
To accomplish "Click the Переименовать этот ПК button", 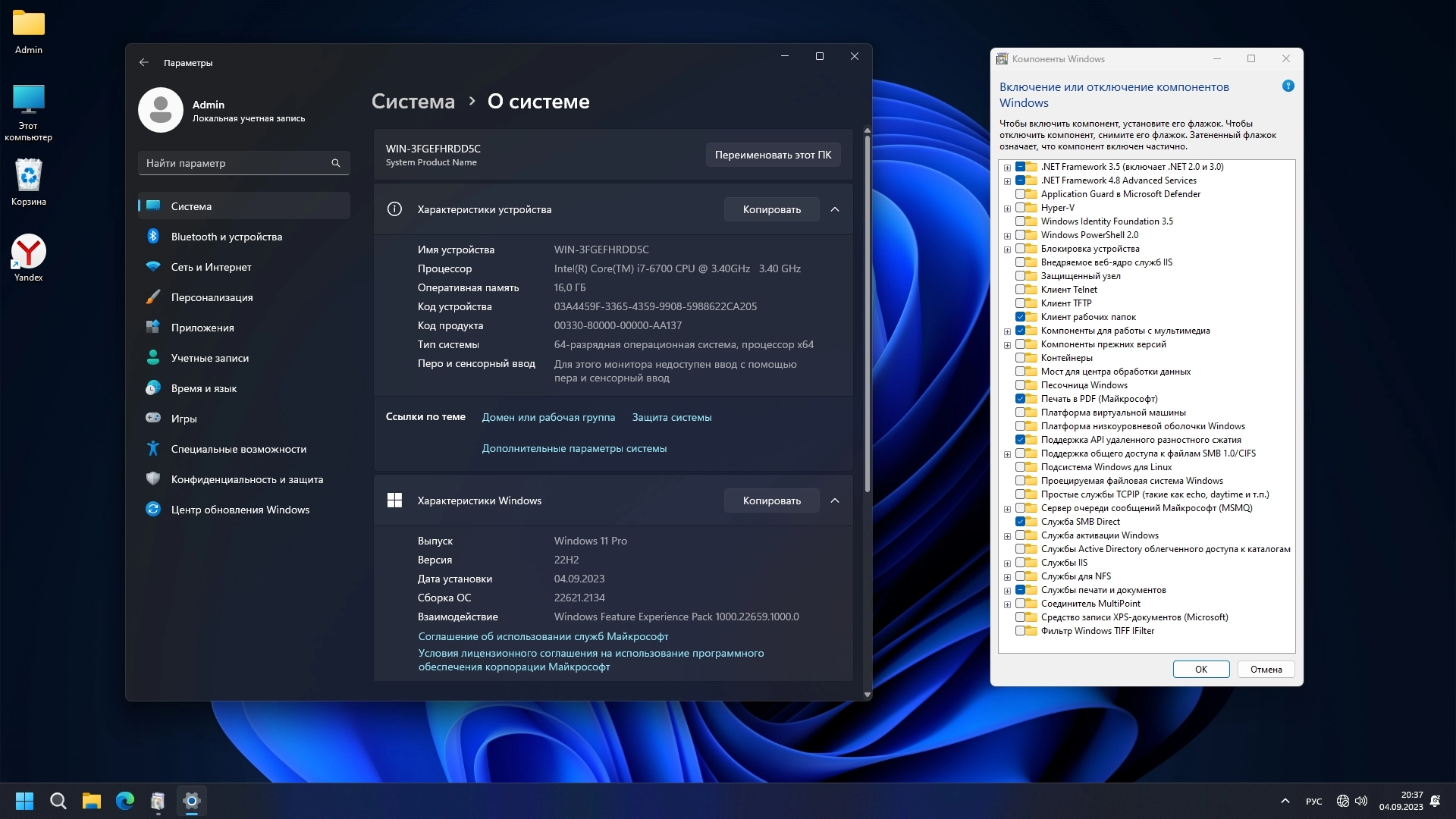I will [x=773, y=155].
